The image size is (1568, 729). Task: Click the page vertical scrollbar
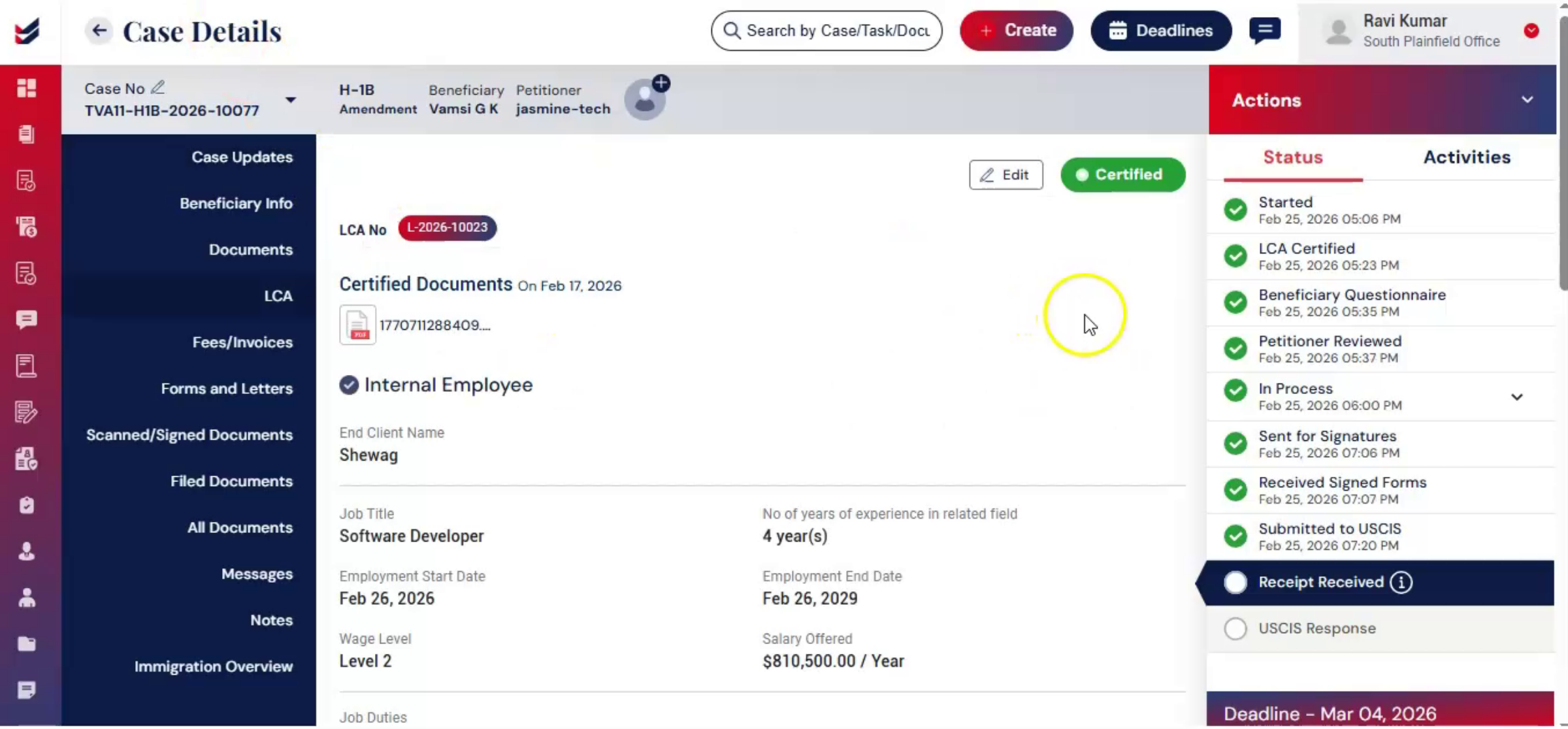(1563, 154)
